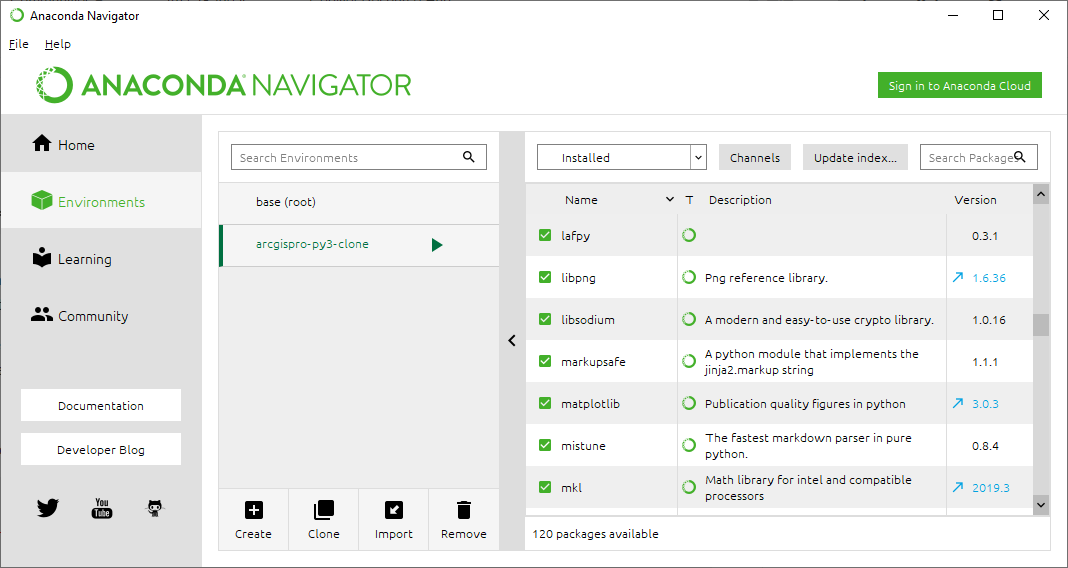Image resolution: width=1068 pixels, height=568 pixels.
Task: Click the upgrade arrow for libpng
Action: pyautogui.click(x=958, y=277)
